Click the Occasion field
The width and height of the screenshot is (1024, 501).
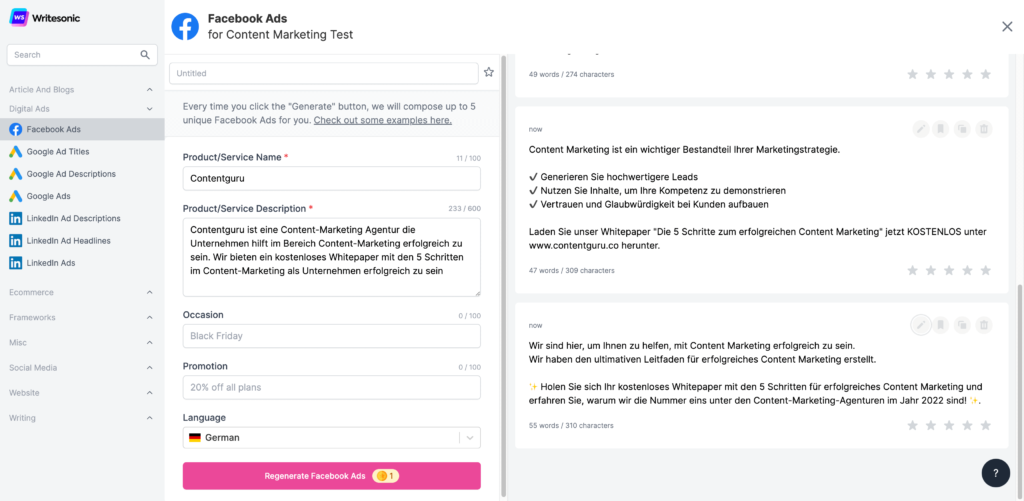(x=332, y=336)
